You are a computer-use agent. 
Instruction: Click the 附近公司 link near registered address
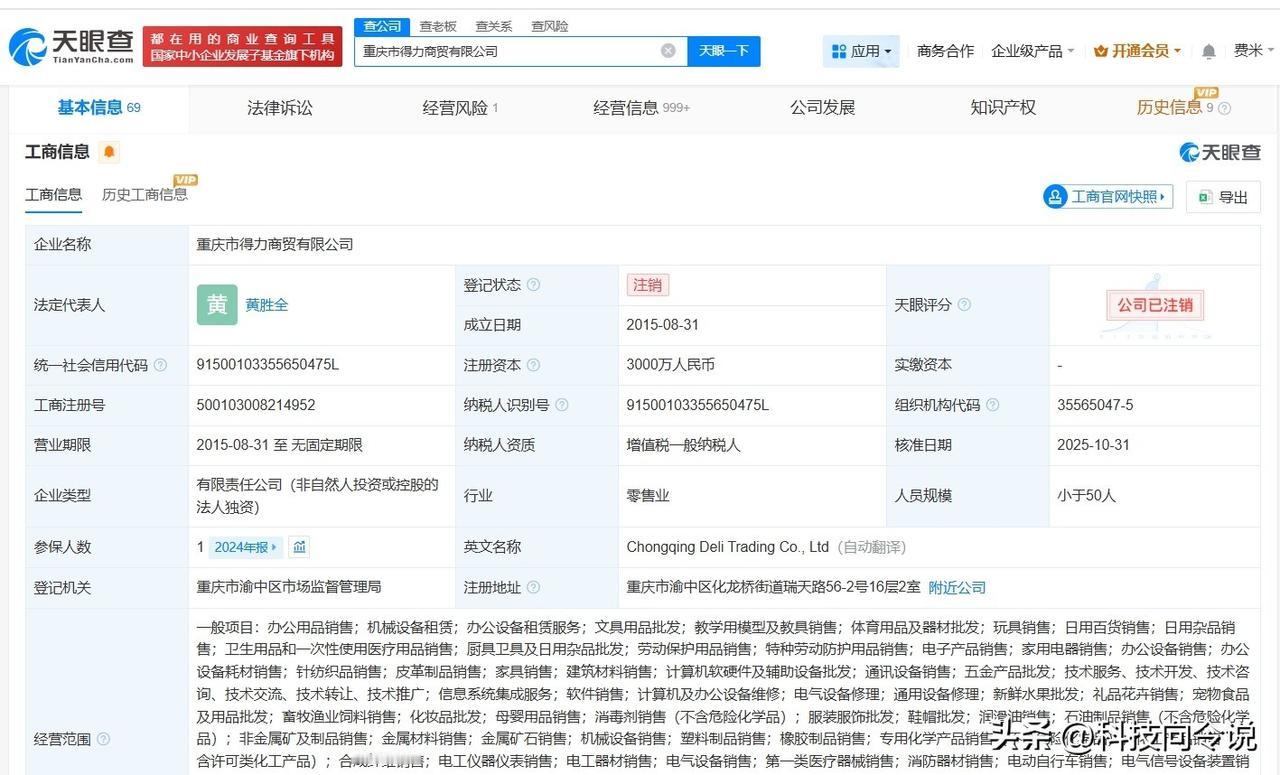pyautogui.click(x=956, y=587)
